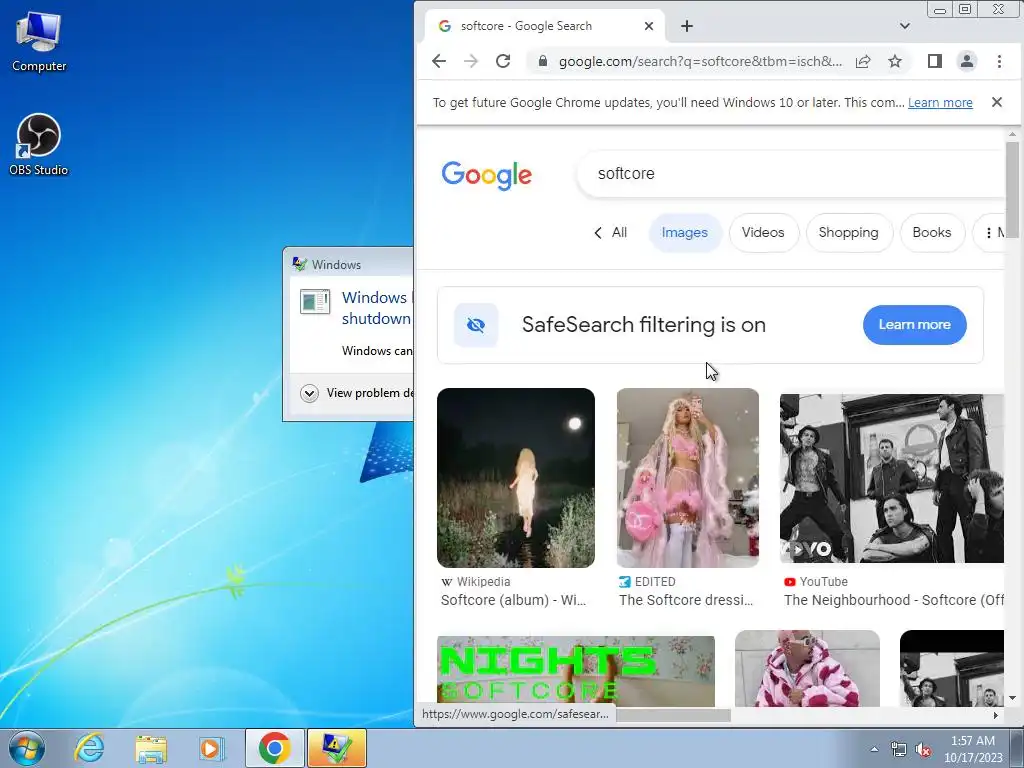
Task: Click The Softcore dressing title link
Action: click(x=686, y=600)
